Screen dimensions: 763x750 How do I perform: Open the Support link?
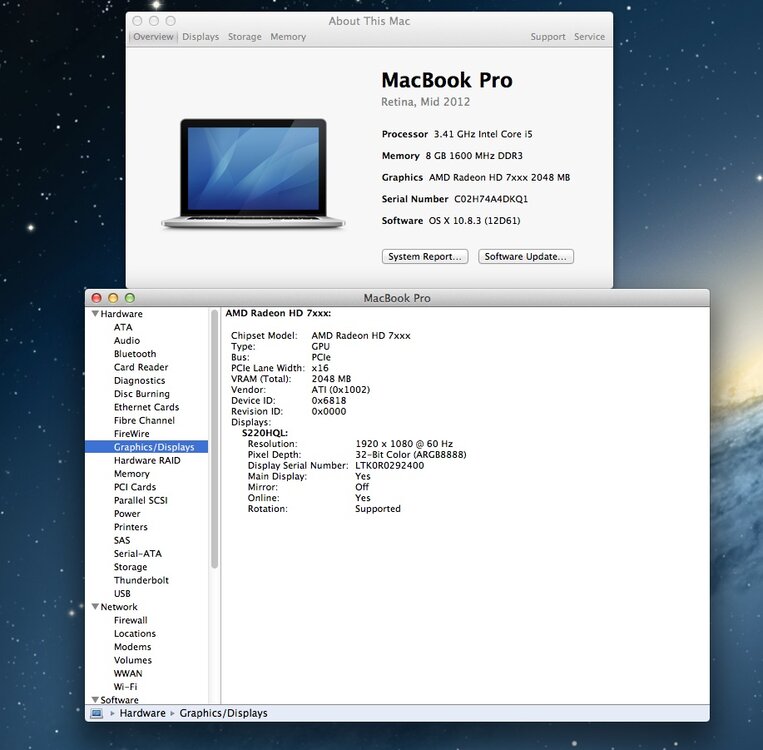pos(547,37)
